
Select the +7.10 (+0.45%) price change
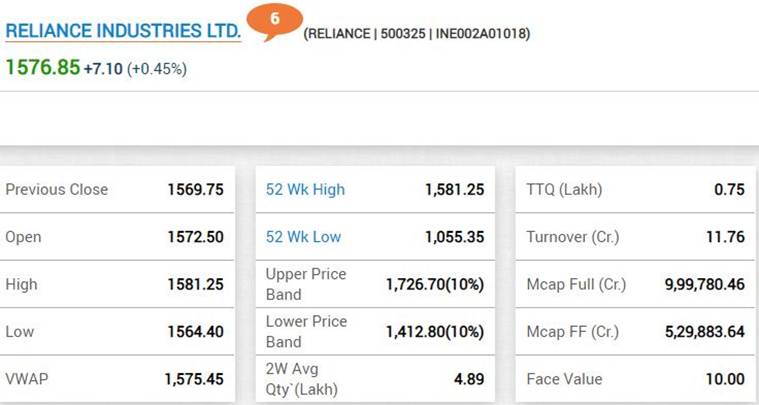click(x=135, y=68)
